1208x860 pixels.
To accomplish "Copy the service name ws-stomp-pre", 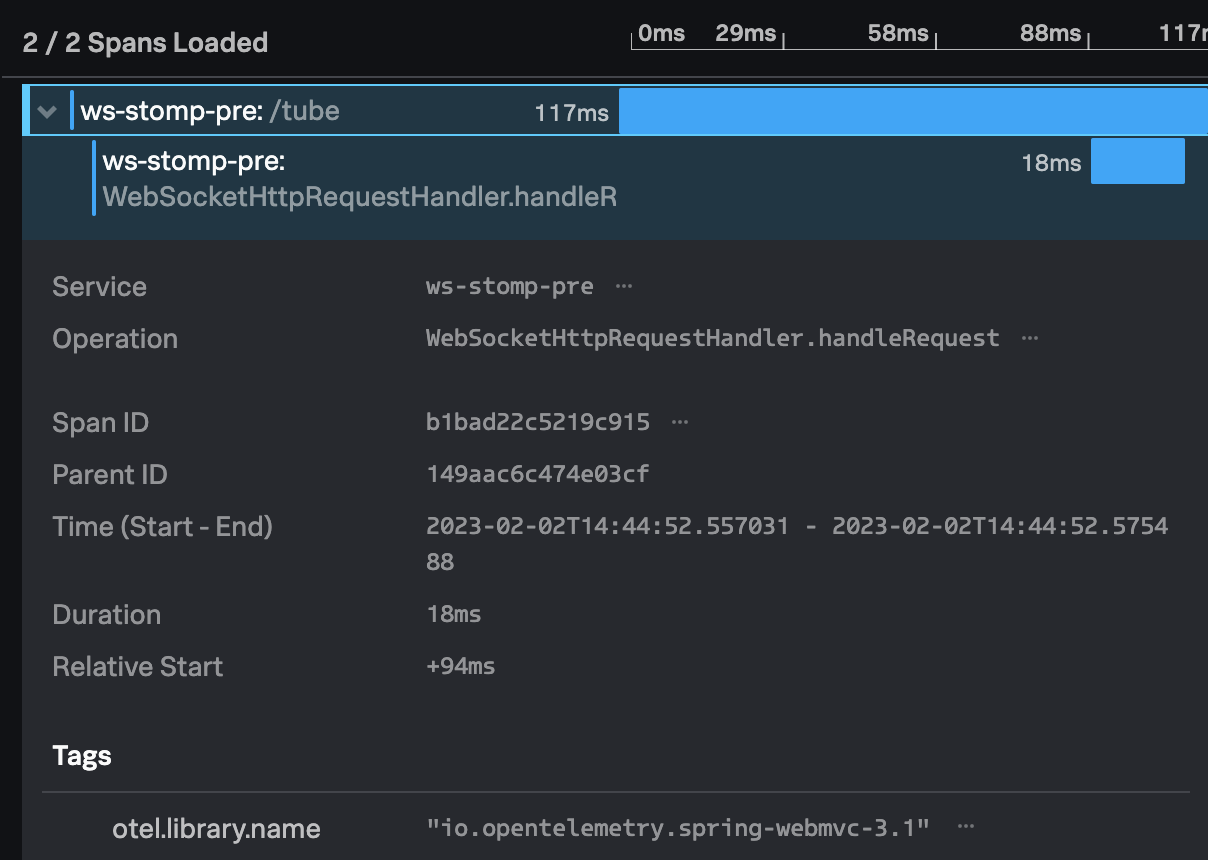I will [x=623, y=287].
